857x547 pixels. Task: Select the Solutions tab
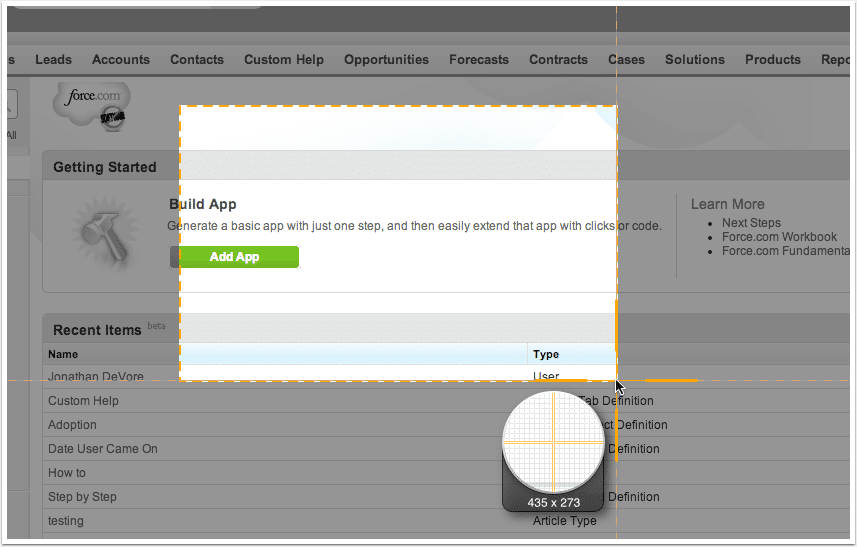[x=695, y=60]
